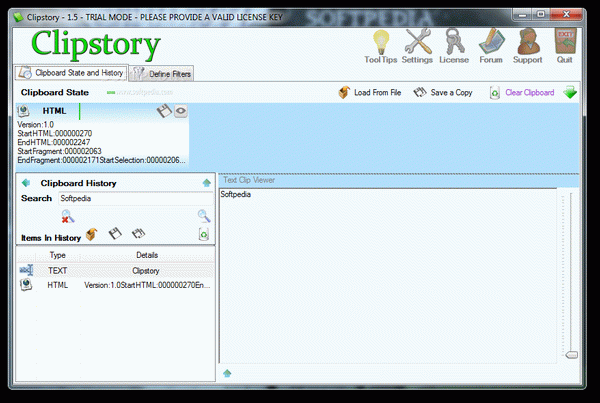Click the single floppy save icon in history toolbar
Screen dimensions: 600x403
115,233
